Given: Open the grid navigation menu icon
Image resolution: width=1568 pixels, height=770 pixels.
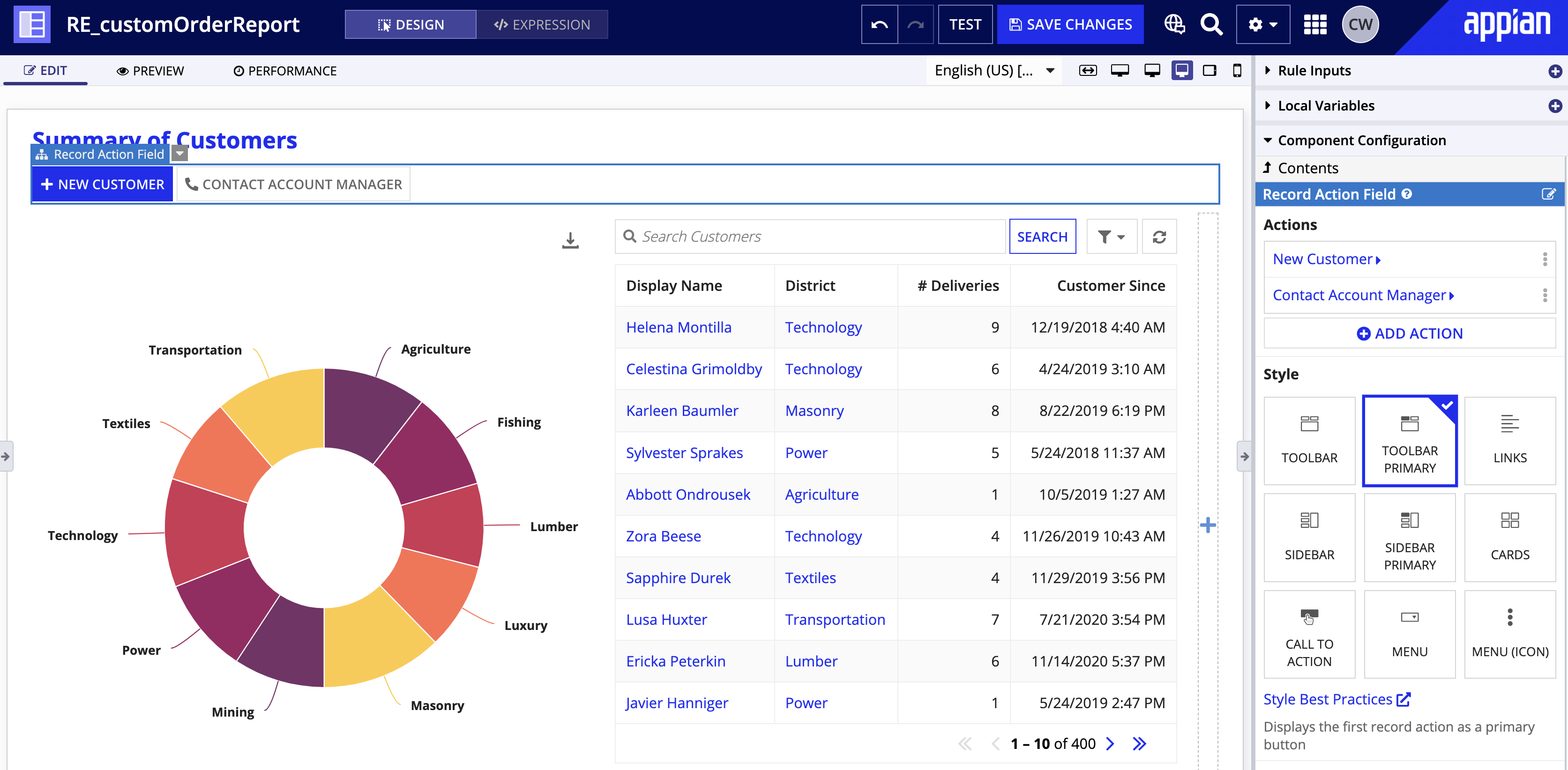Looking at the screenshot, I should coord(1315,24).
